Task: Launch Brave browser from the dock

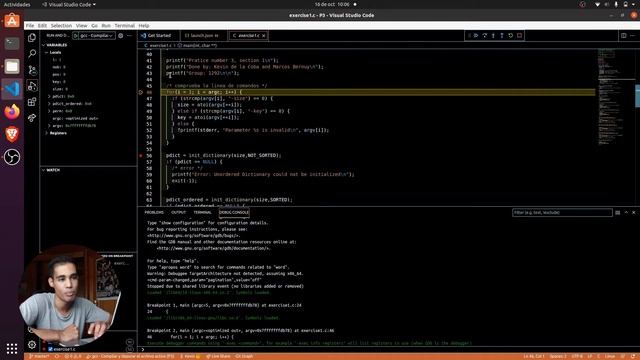Action: tap(12, 134)
